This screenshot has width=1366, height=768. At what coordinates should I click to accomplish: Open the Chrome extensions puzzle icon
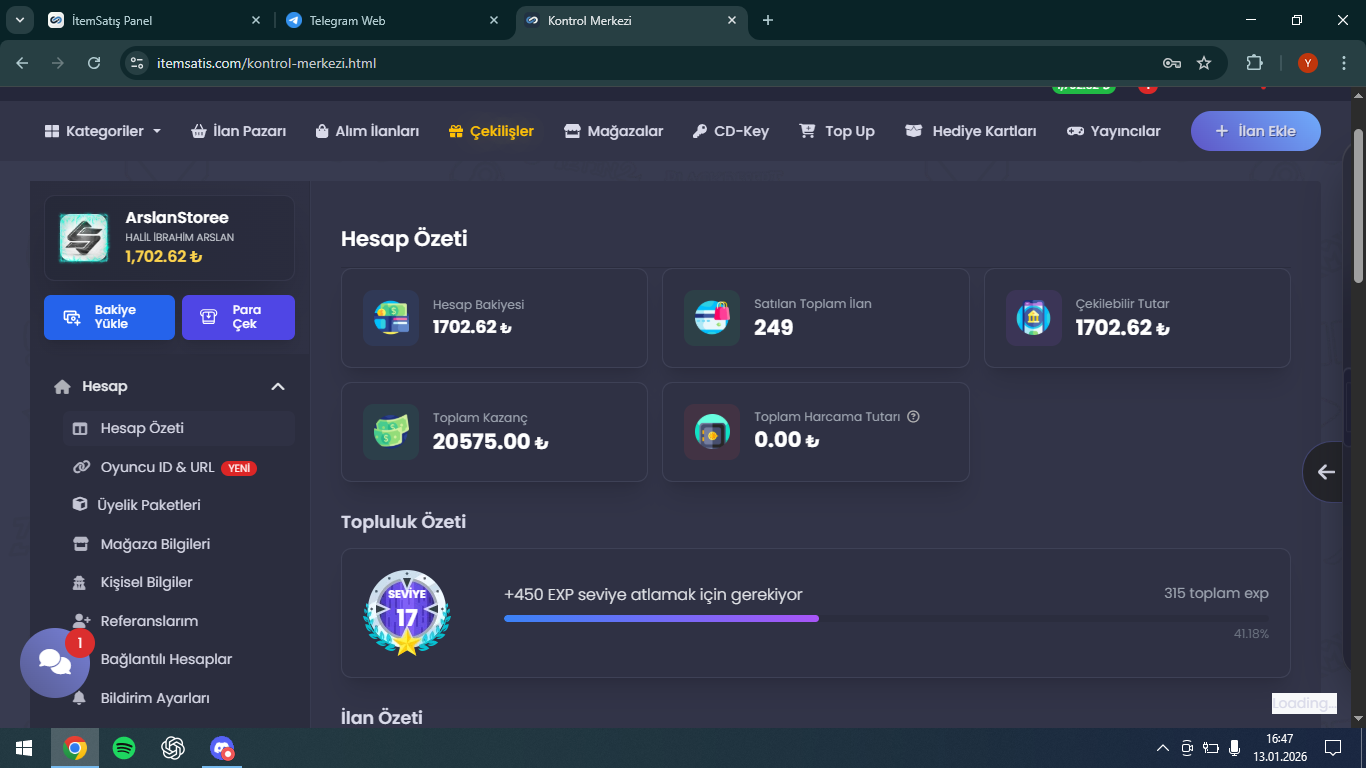click(x=1254, y=63)
